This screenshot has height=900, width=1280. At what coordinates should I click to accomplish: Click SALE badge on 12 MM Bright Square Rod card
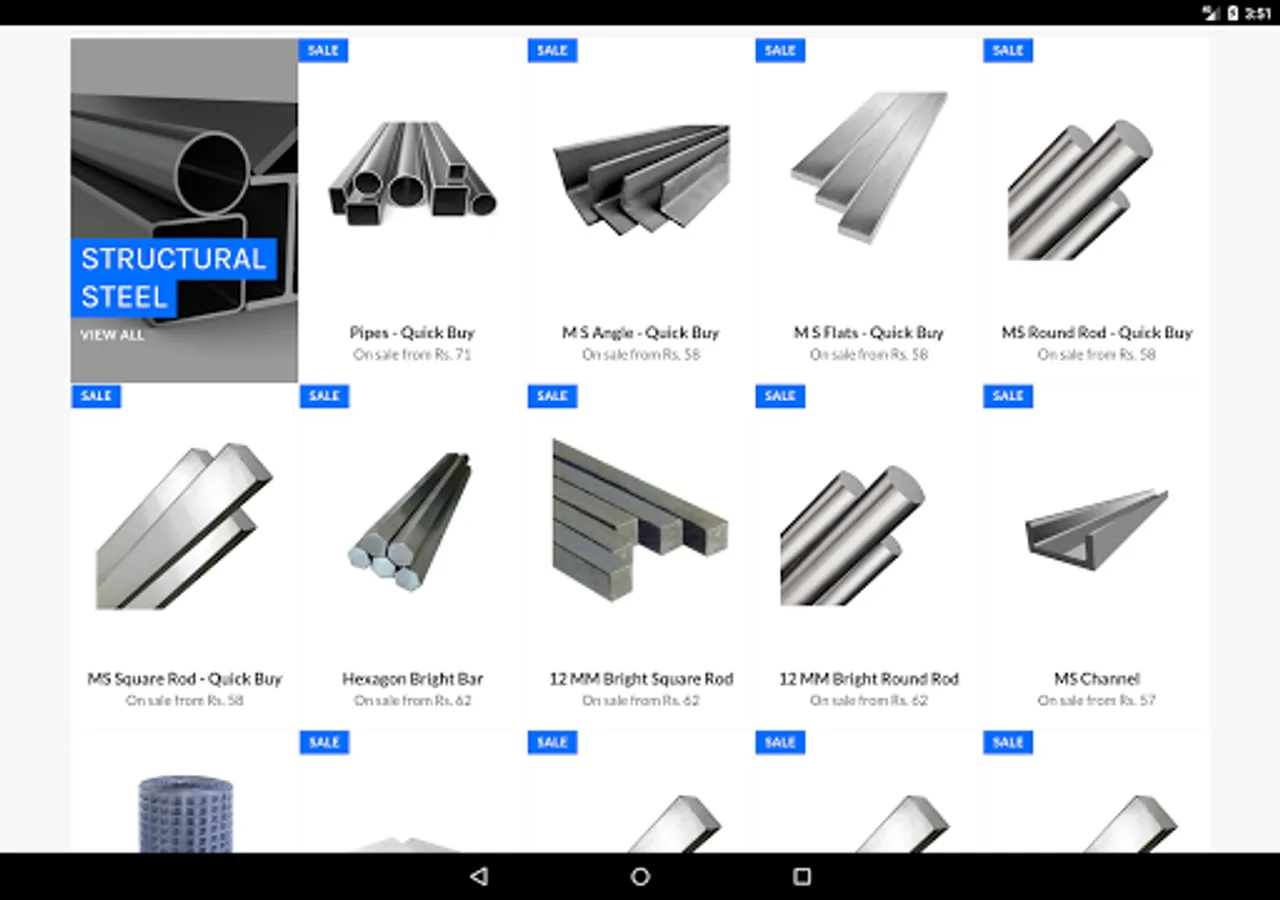552,396
